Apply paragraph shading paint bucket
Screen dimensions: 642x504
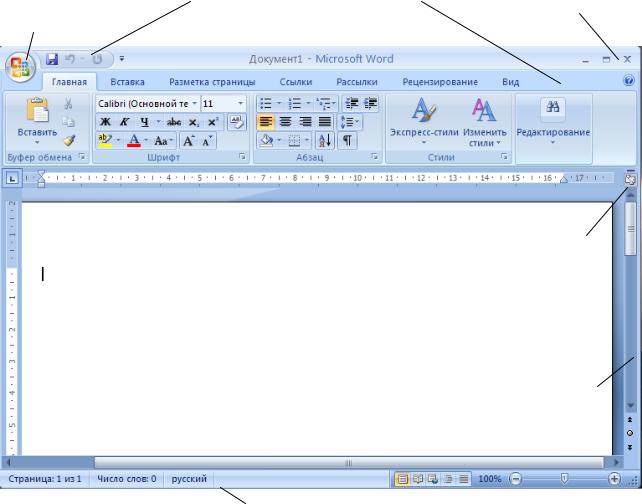coord(267,141)
